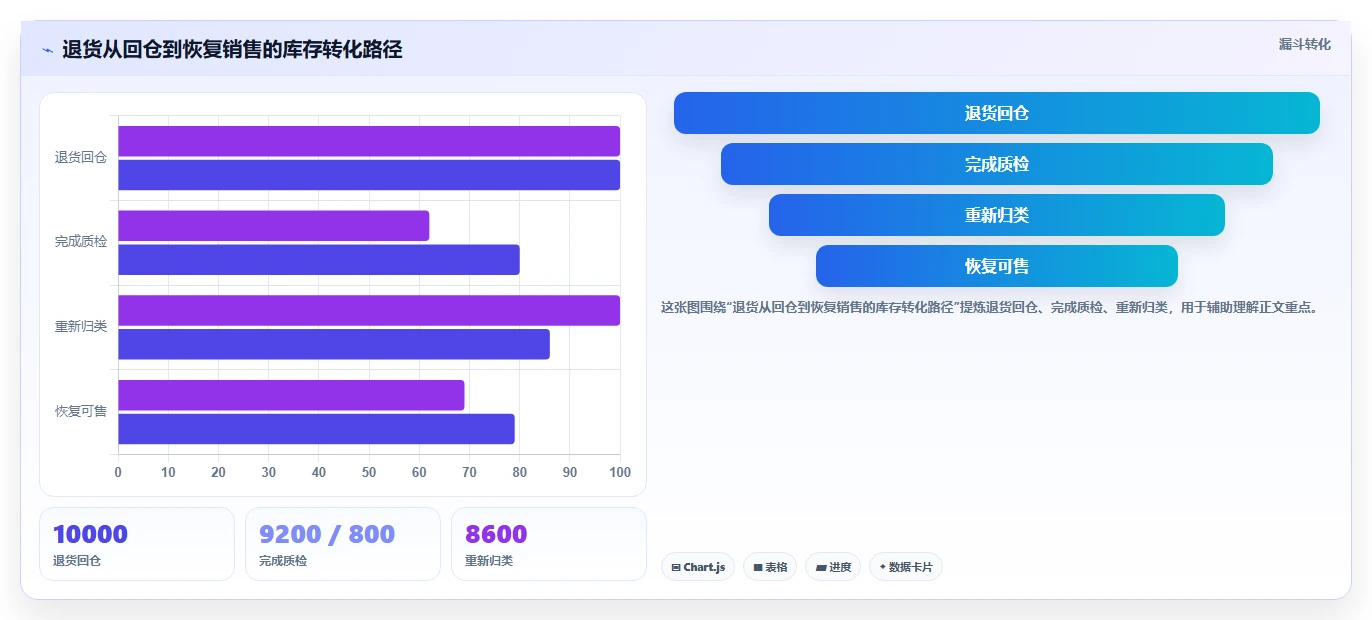The image size is (1372, 620).
Task: Click the indigo bar for 完成质检
Action: (319, 260)
